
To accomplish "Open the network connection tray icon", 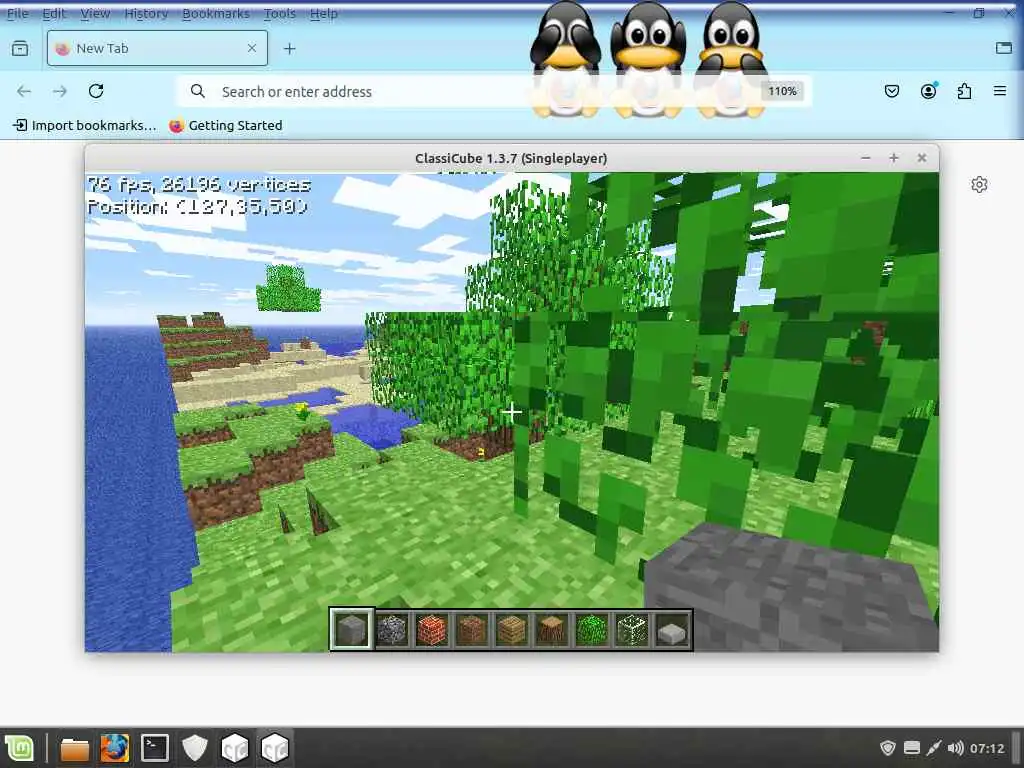I will (934, 748).
